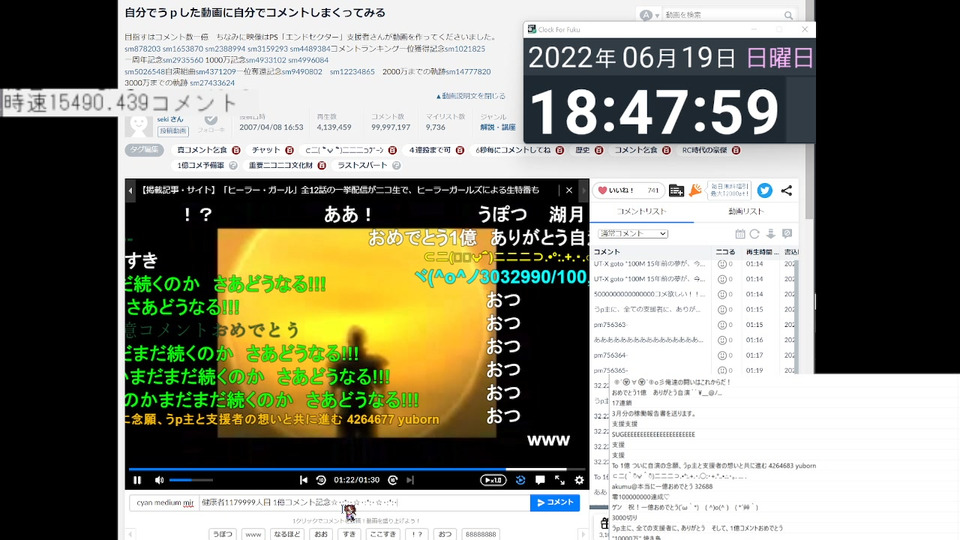Send the quick comment ここすき
960x540 pixels.
tap(383, 534)
